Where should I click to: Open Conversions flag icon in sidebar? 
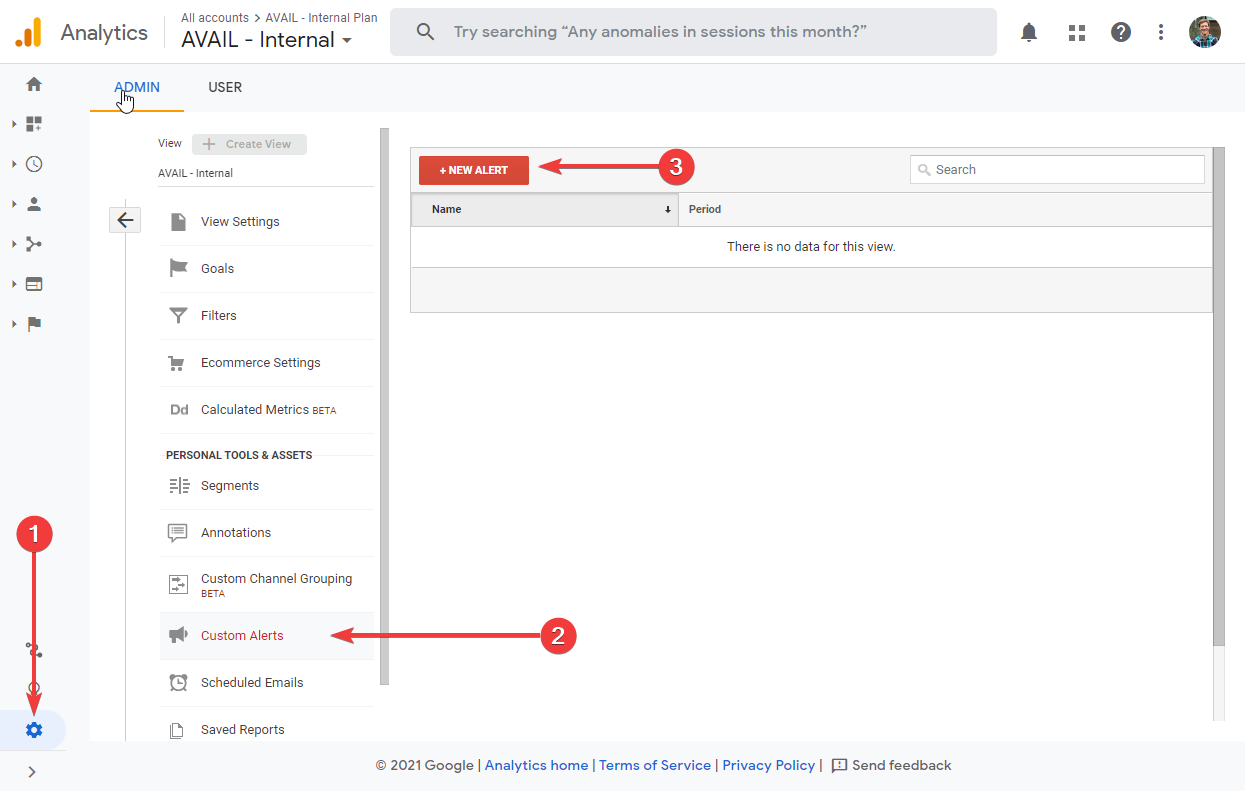tap(34, 324)
